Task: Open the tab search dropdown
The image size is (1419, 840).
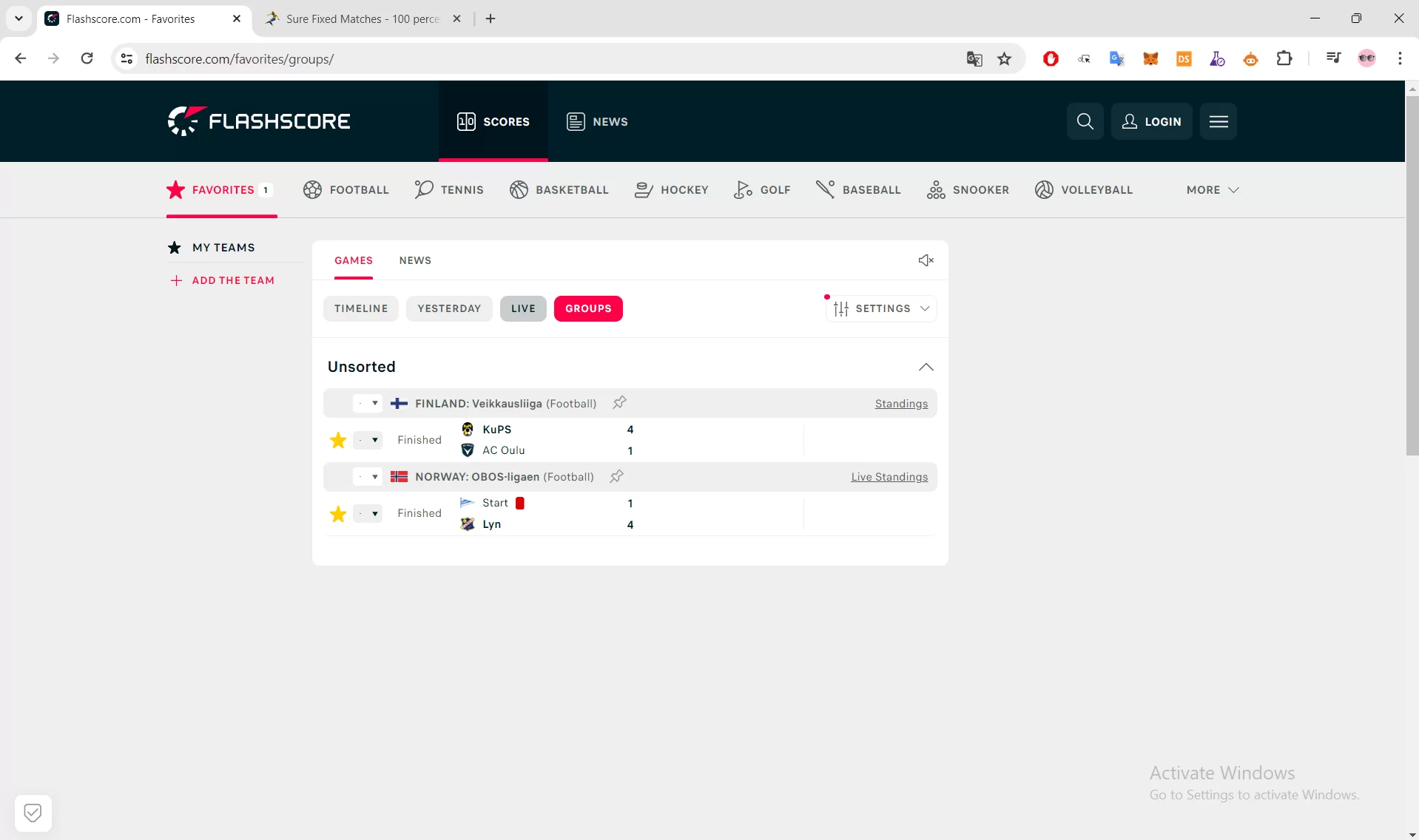Action: point(18,18)
